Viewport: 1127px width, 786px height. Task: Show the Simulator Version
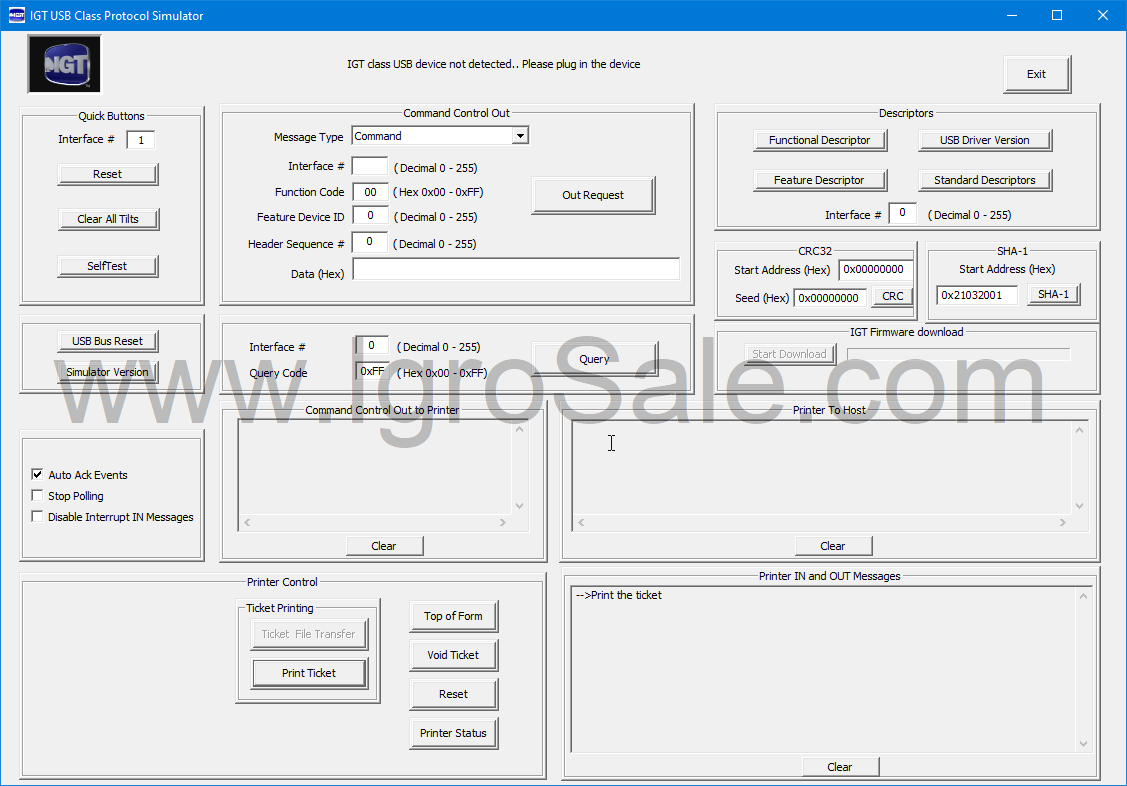tap(107, 371)
